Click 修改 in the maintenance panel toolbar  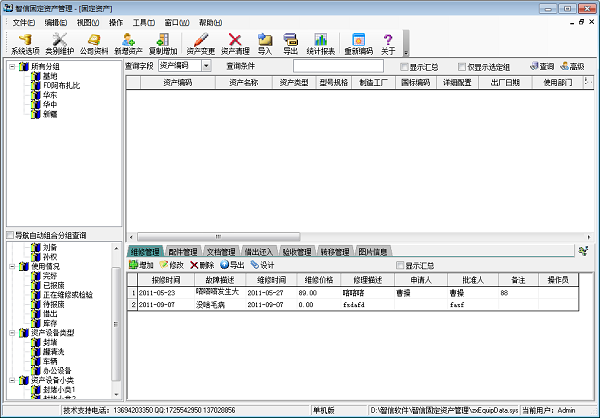(x=172, y=265)
